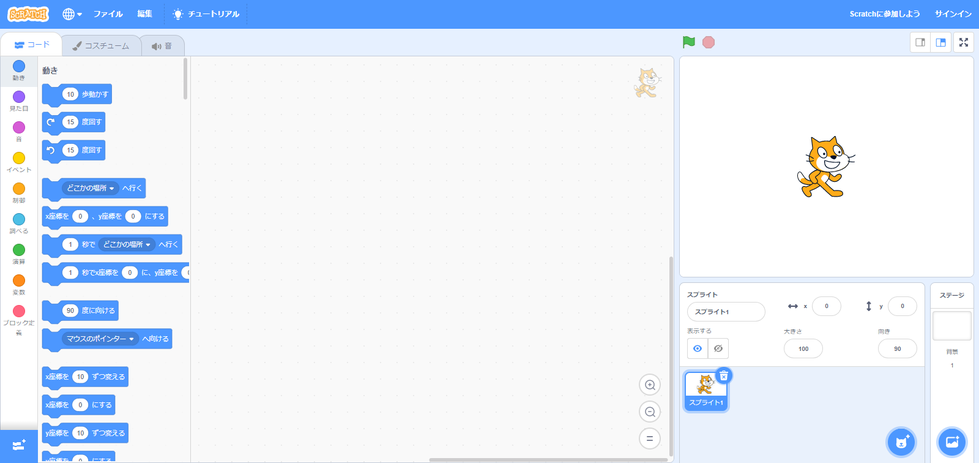Switch to large stage layout
Viewport: 979px width, 463px height.
pos(940,42)
